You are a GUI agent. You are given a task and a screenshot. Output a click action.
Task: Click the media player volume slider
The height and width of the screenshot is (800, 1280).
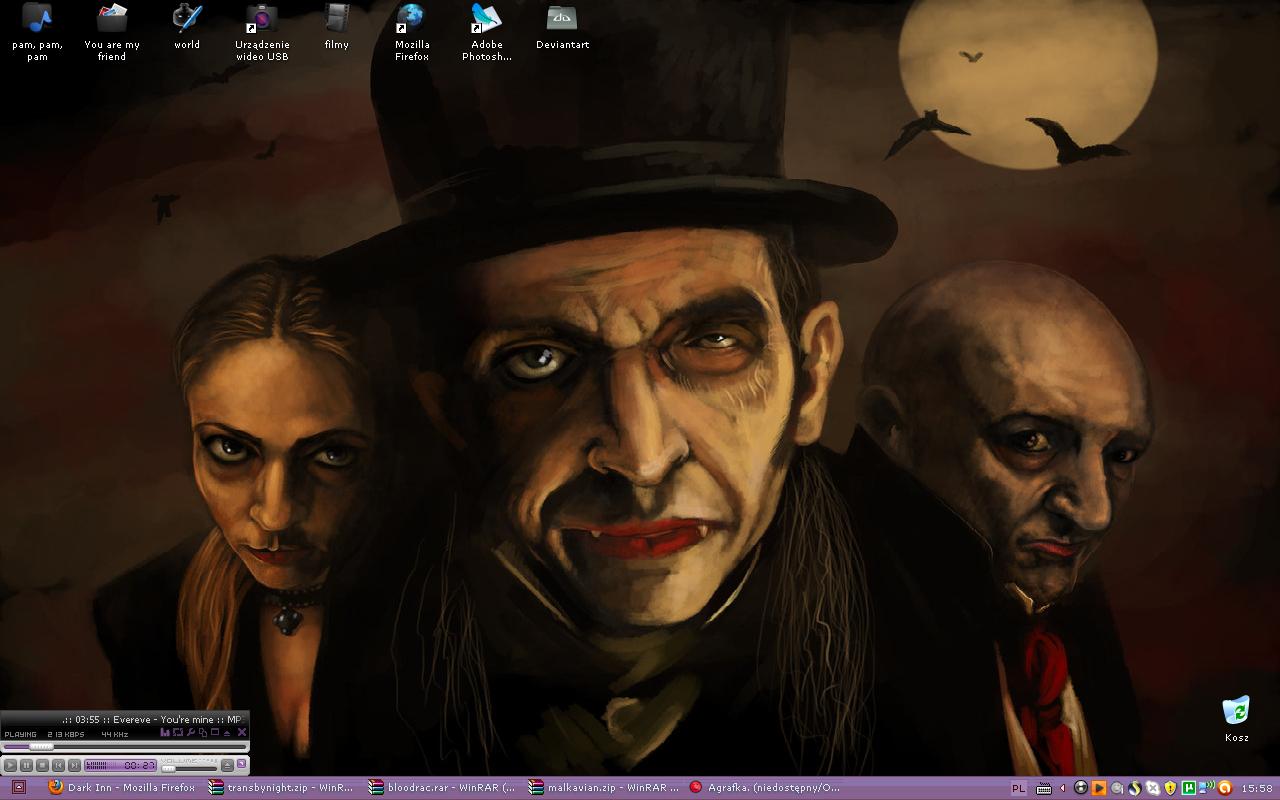(188, 768)
